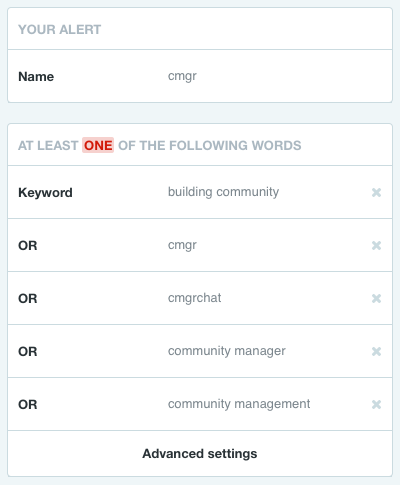The width and height of the screenshot is (400, 485).
Task: Remove the community management keyword
Action: coord(376,404)
